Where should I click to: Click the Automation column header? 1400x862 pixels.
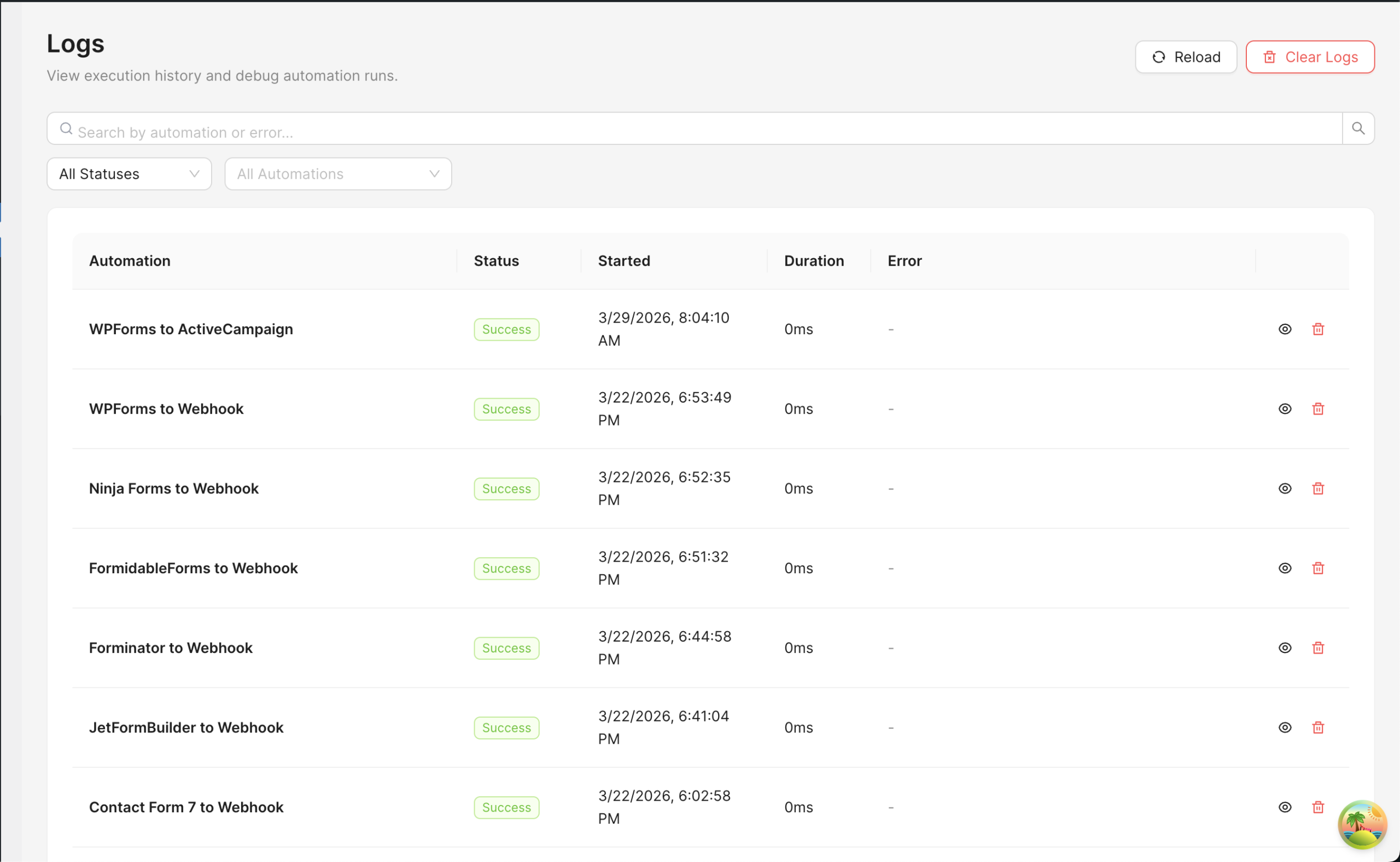click(130, 260)
